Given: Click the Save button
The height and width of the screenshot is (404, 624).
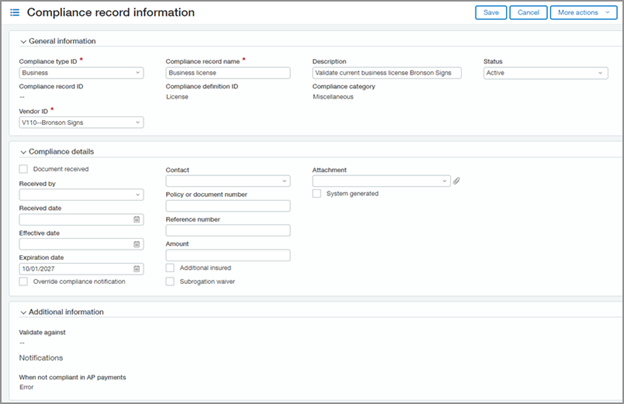Looking at the screenshot, I should (x=490, y=13).
